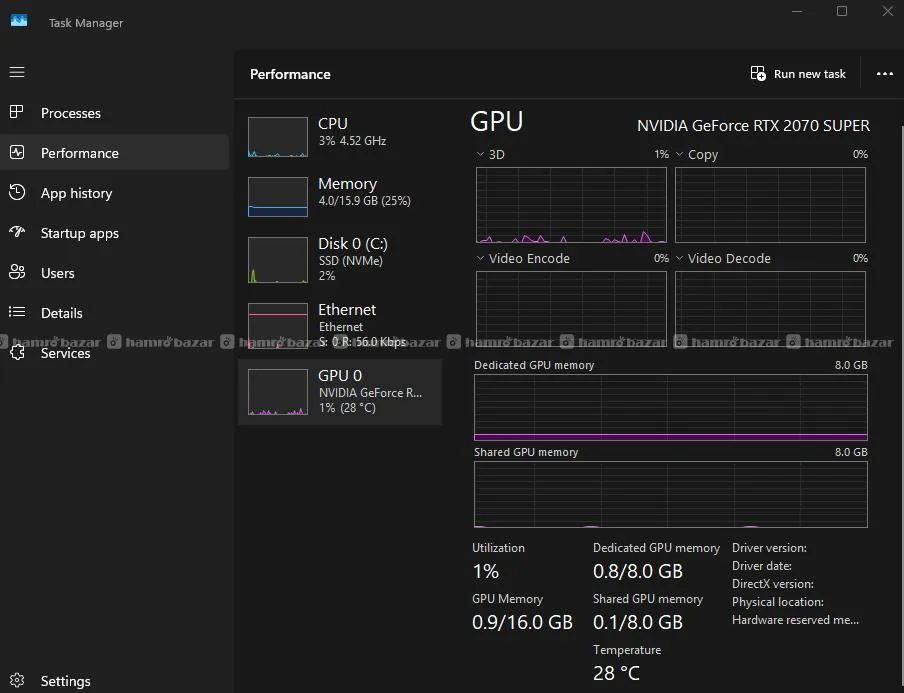This screenshot has height=693, width=904.
Task: Click the Copy engine graph
Action: click(770, 205)
